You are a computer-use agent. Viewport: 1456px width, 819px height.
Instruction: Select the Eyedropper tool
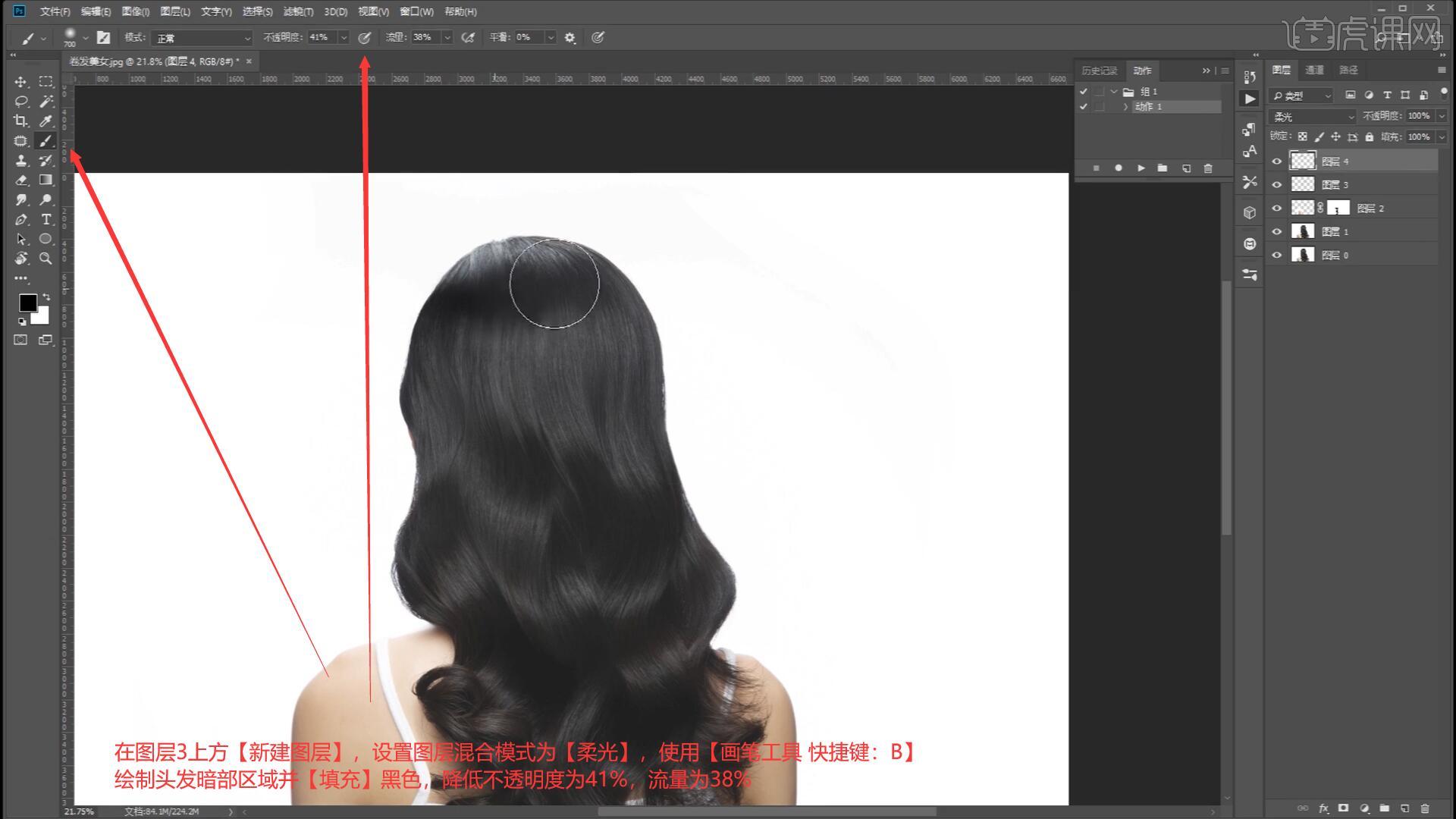[x=45, y=121]
